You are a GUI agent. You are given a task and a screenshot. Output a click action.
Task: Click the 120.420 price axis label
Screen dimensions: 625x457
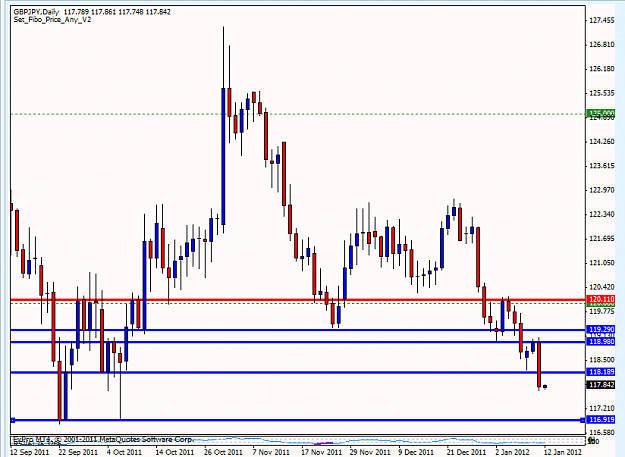click(601, 287)
